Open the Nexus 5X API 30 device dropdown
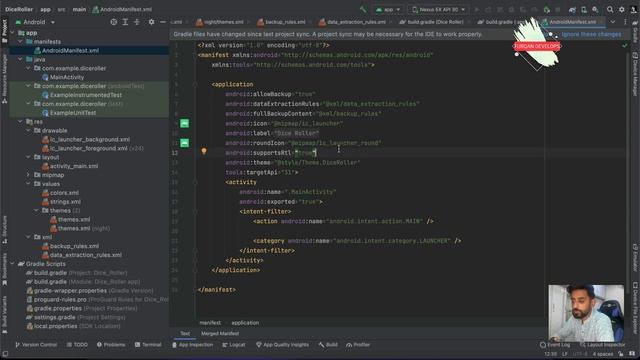 (x=438, y=9)
